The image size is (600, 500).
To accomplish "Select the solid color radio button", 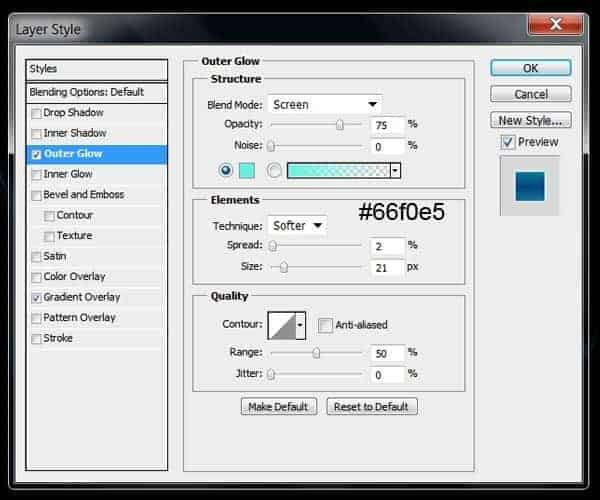I will pos(226,170).
